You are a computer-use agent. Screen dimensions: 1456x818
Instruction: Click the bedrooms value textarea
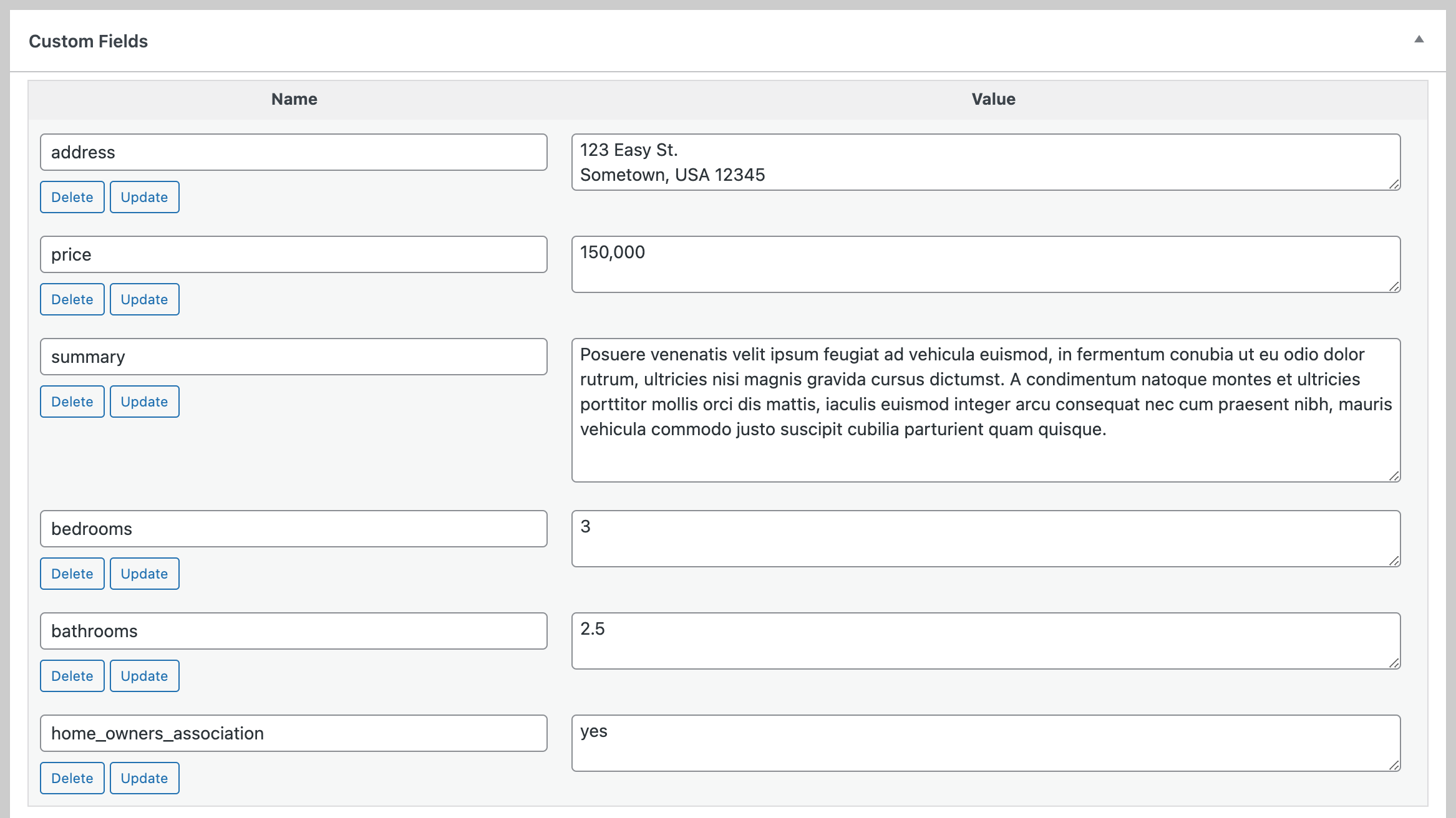pyautogui.click(x=986, y=539)
